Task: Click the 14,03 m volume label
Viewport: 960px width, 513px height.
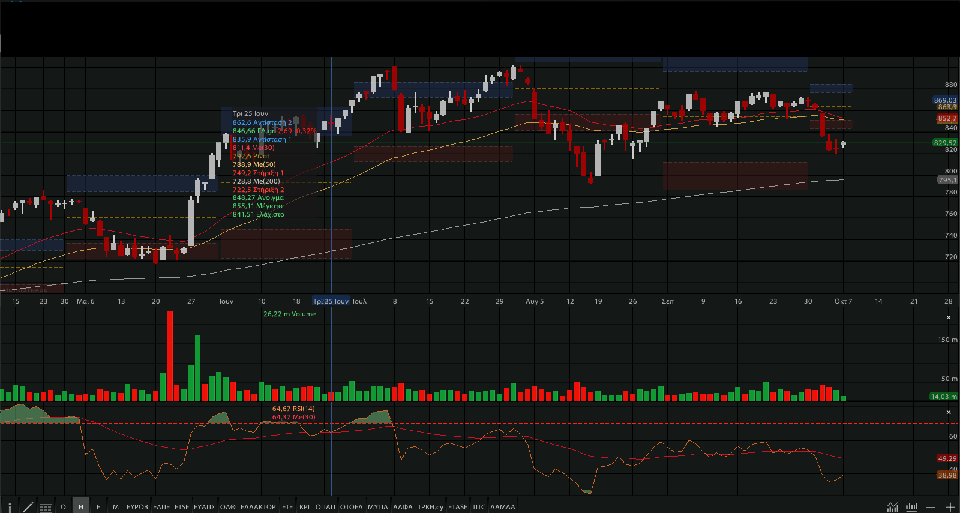Action: [x=943, y=397]
